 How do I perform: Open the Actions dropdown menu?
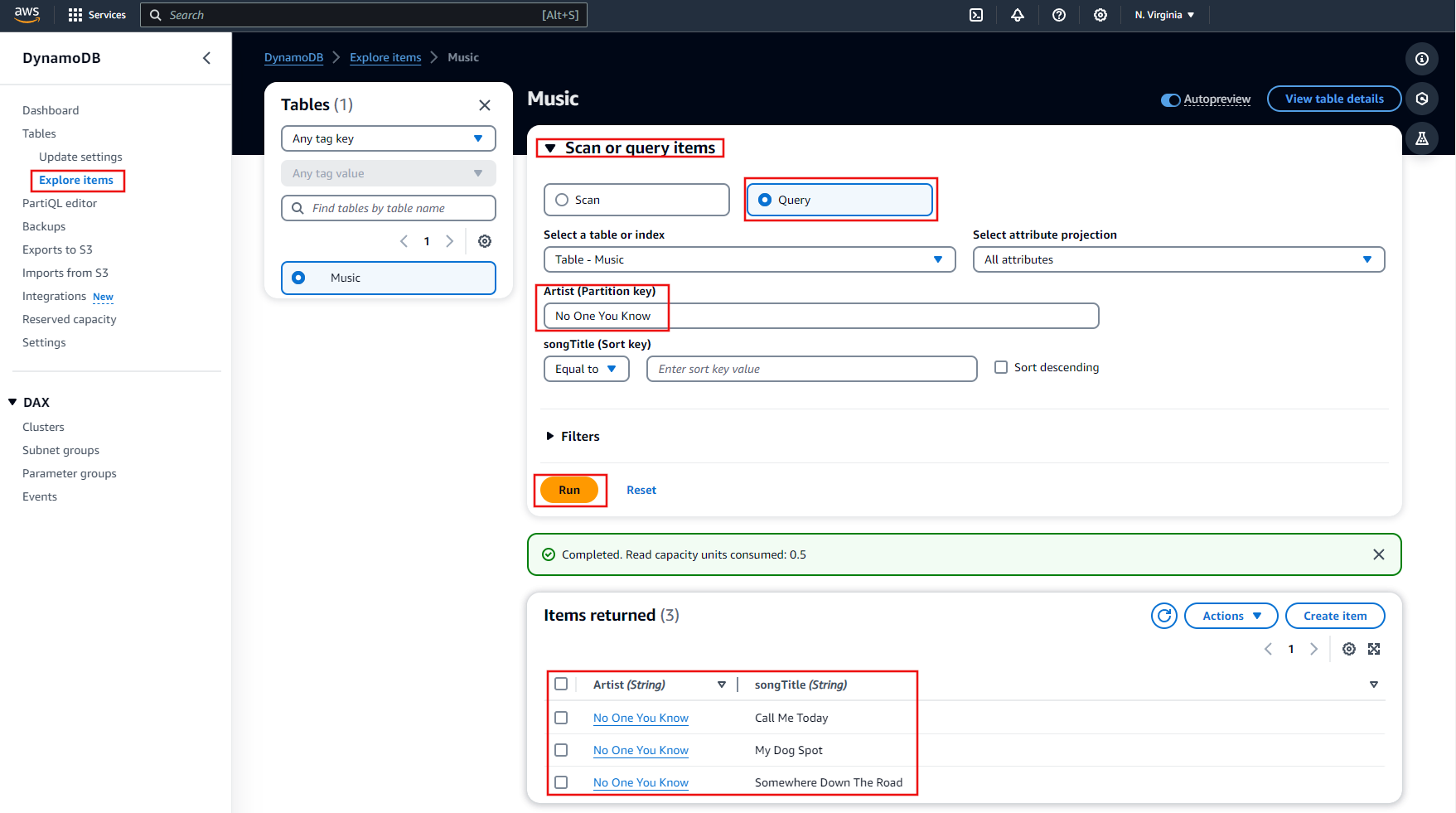click(1231, 616)
